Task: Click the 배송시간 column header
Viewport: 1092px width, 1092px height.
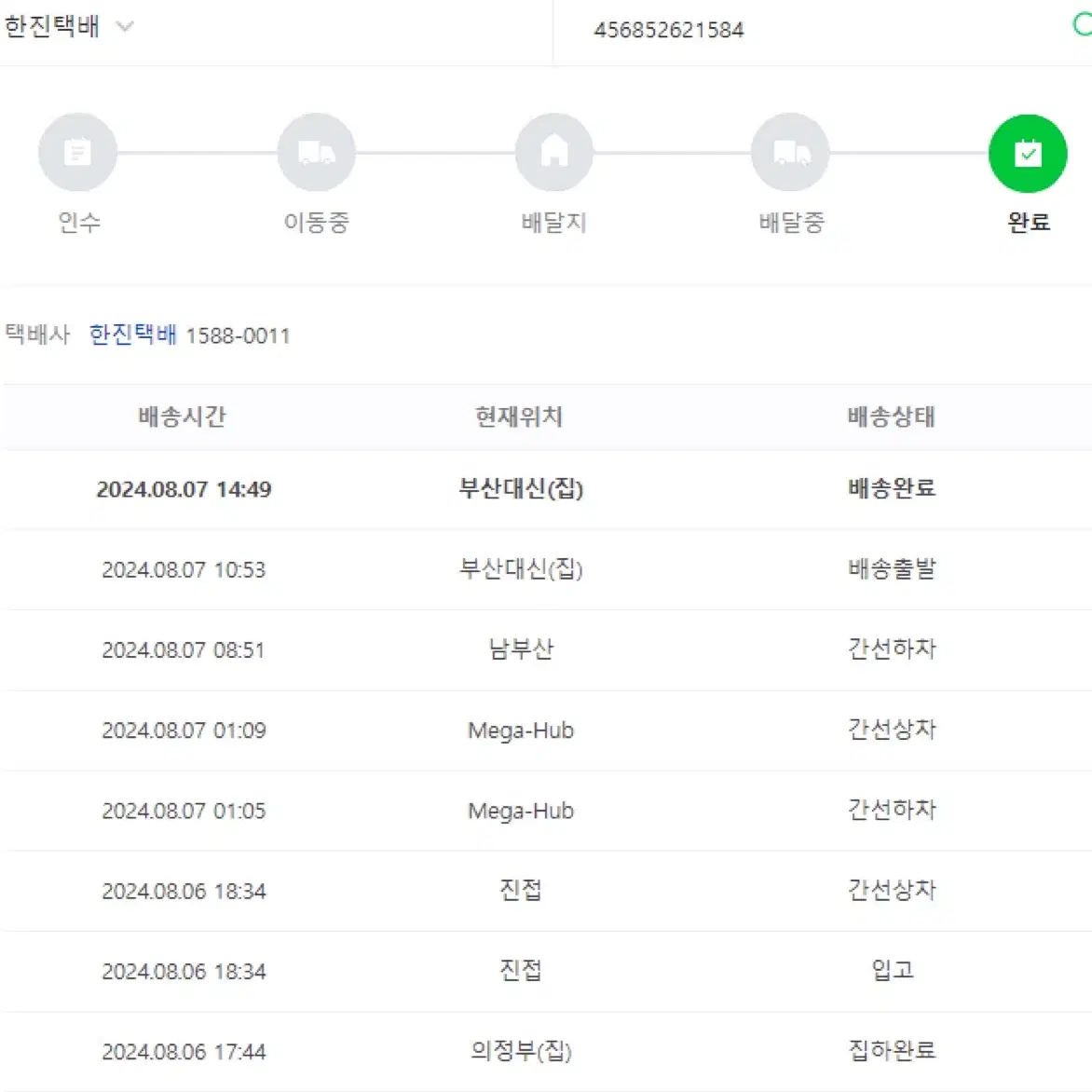Action: point(182,416)
